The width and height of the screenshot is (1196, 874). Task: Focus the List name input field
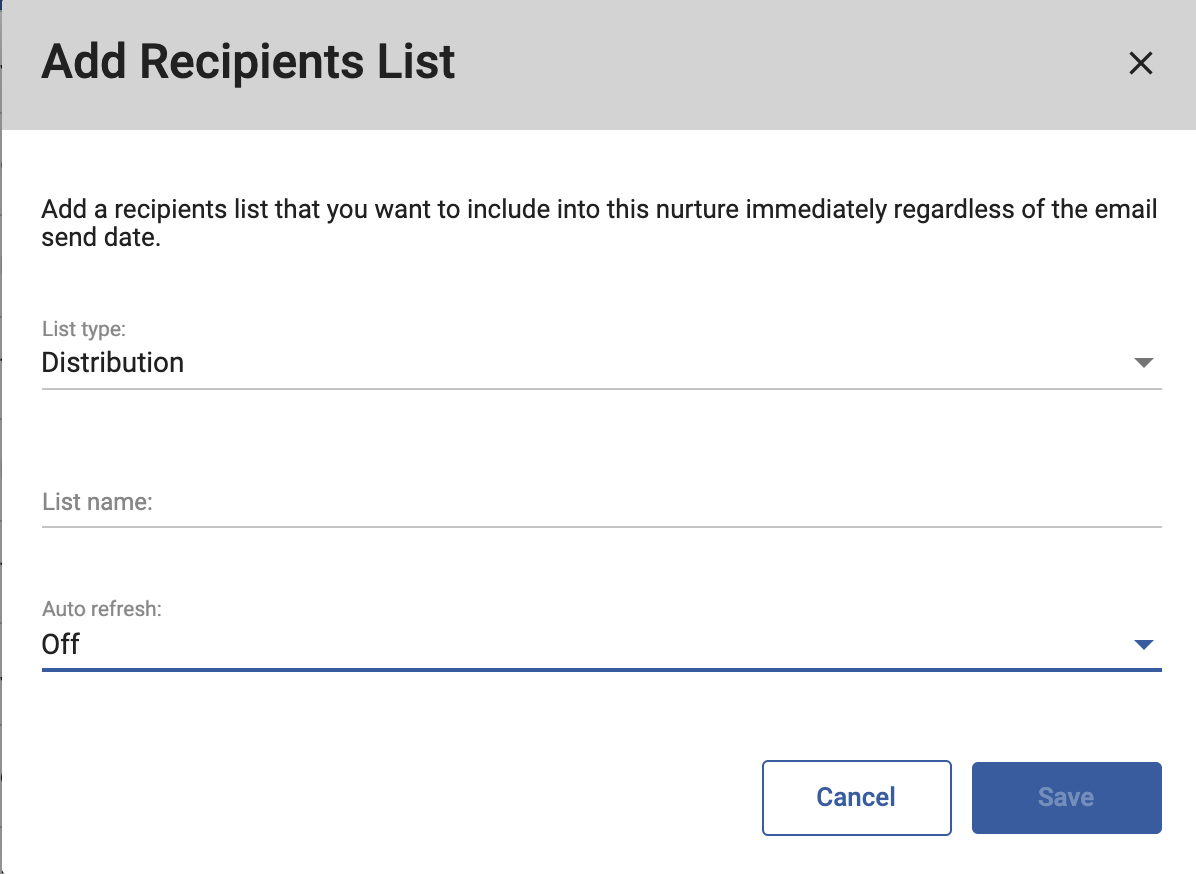pyautogui.click(x=600, y=502)
